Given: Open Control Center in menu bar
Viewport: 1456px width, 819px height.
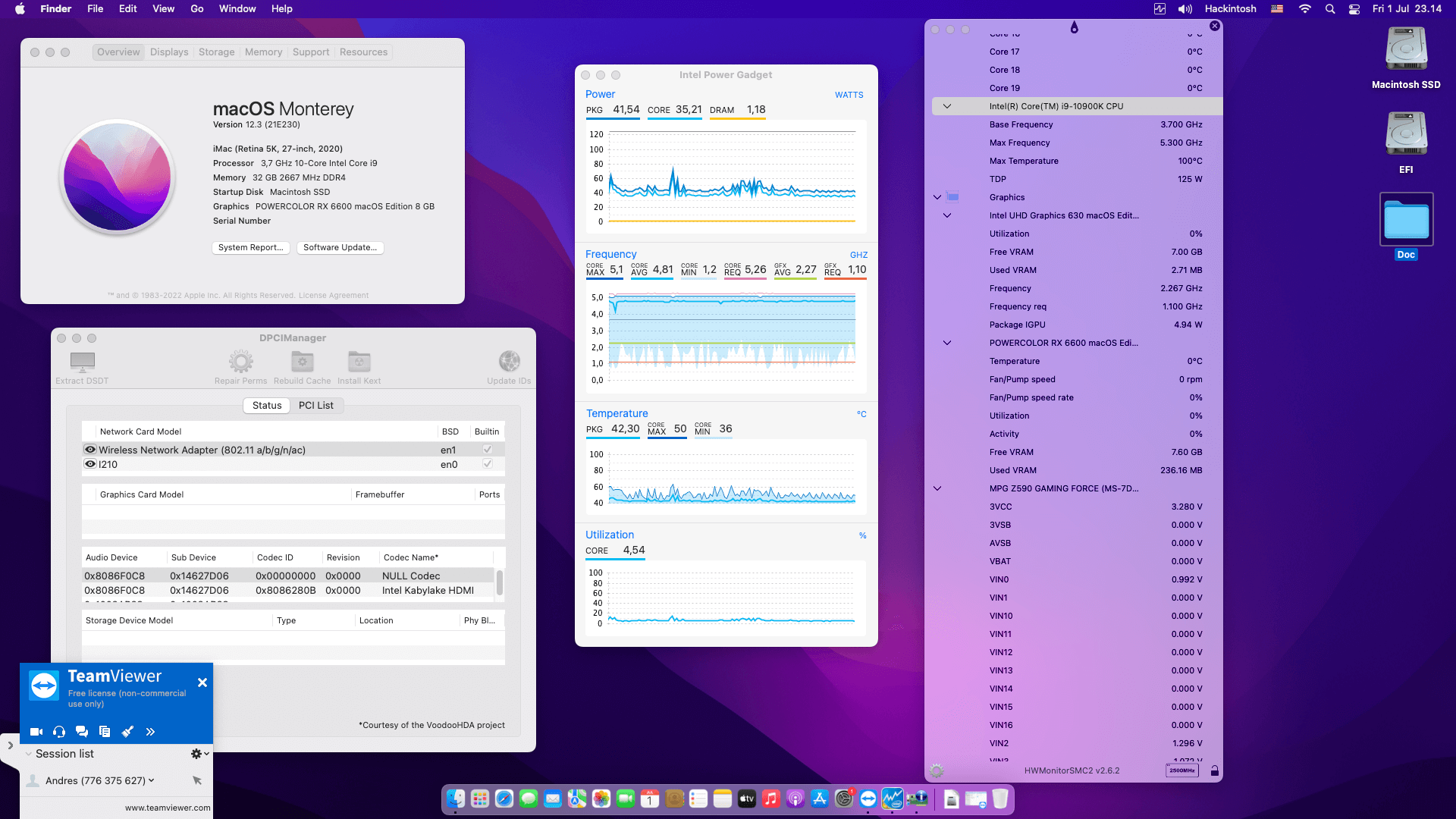Looking at the screenshot, I should pyautogui.click(x=1354, y=9).
